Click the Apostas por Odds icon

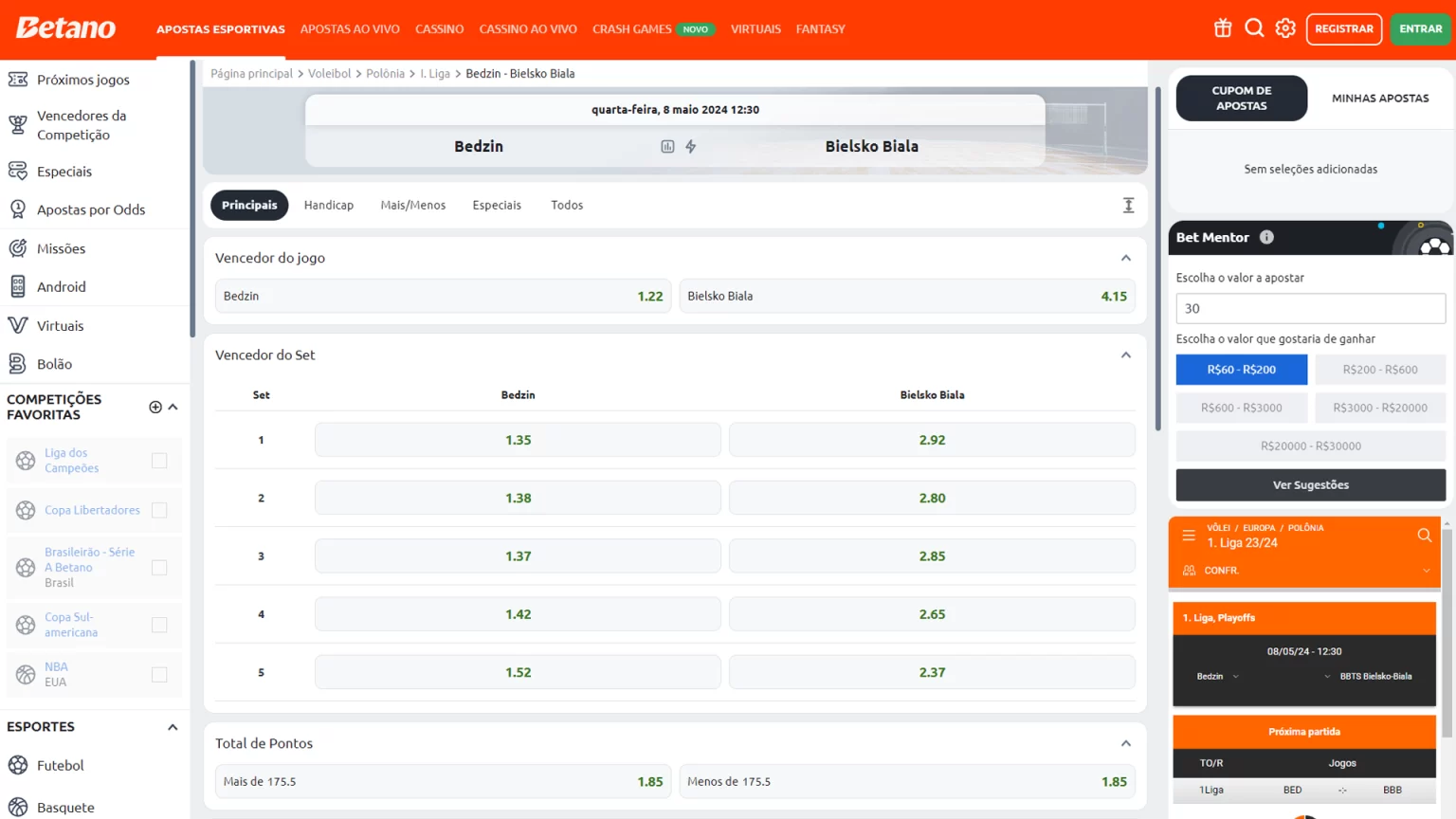pos(18,209)
